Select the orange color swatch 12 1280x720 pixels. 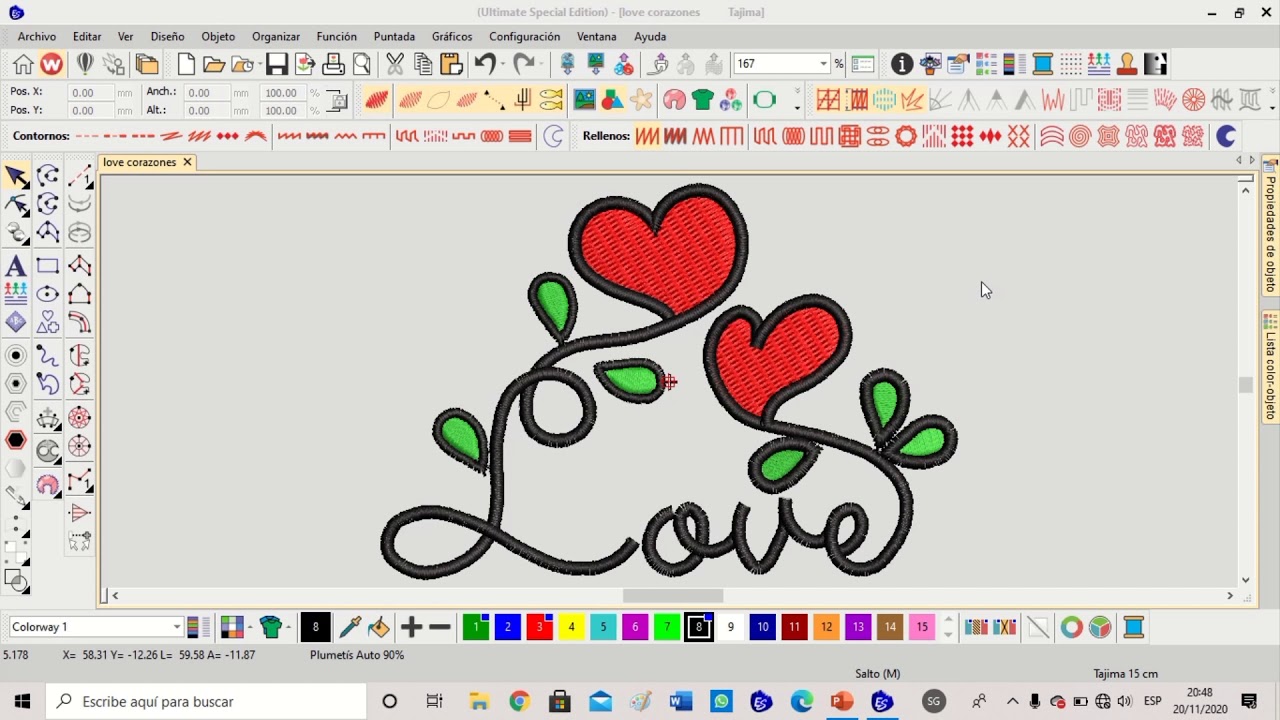point(826,627)
